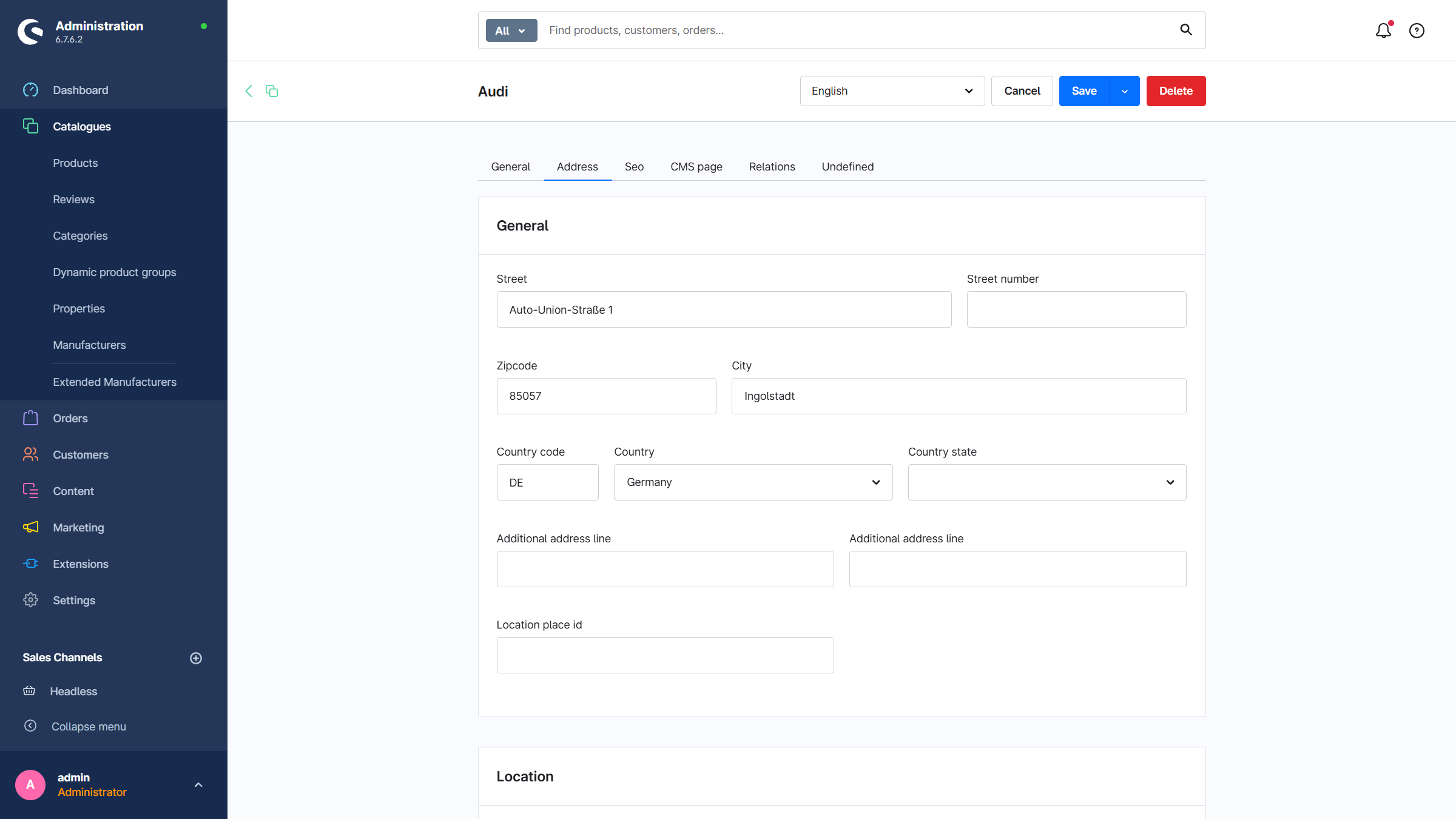Collapse the sidebar menu
The height and width of the screenshot is (819, 1456).
pyautogui.click(x=89, y=727)
